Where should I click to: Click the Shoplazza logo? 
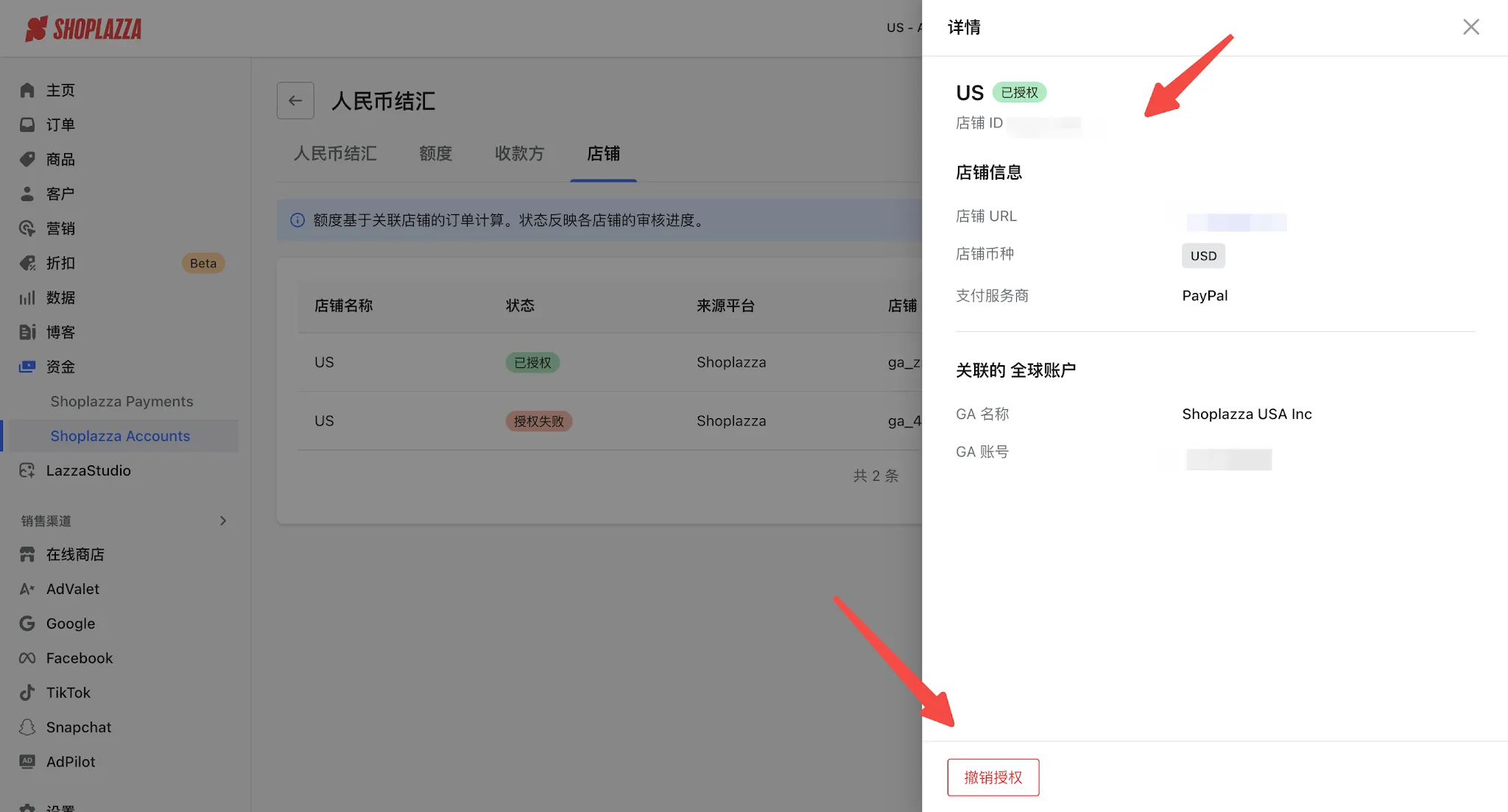[83, 29]
